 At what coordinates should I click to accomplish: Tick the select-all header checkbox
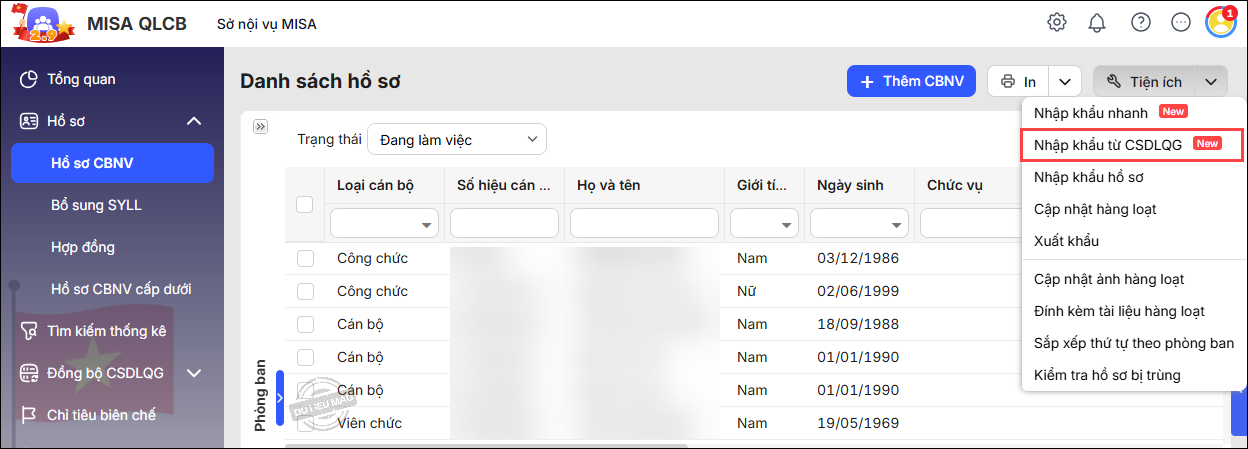coord(305,204)
